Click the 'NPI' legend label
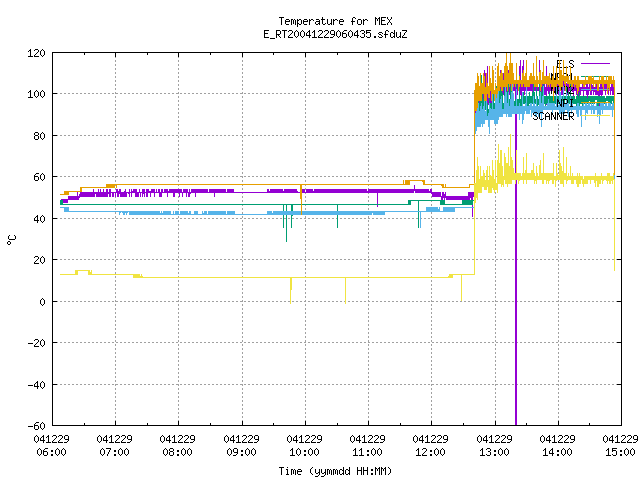 [565, 103]
